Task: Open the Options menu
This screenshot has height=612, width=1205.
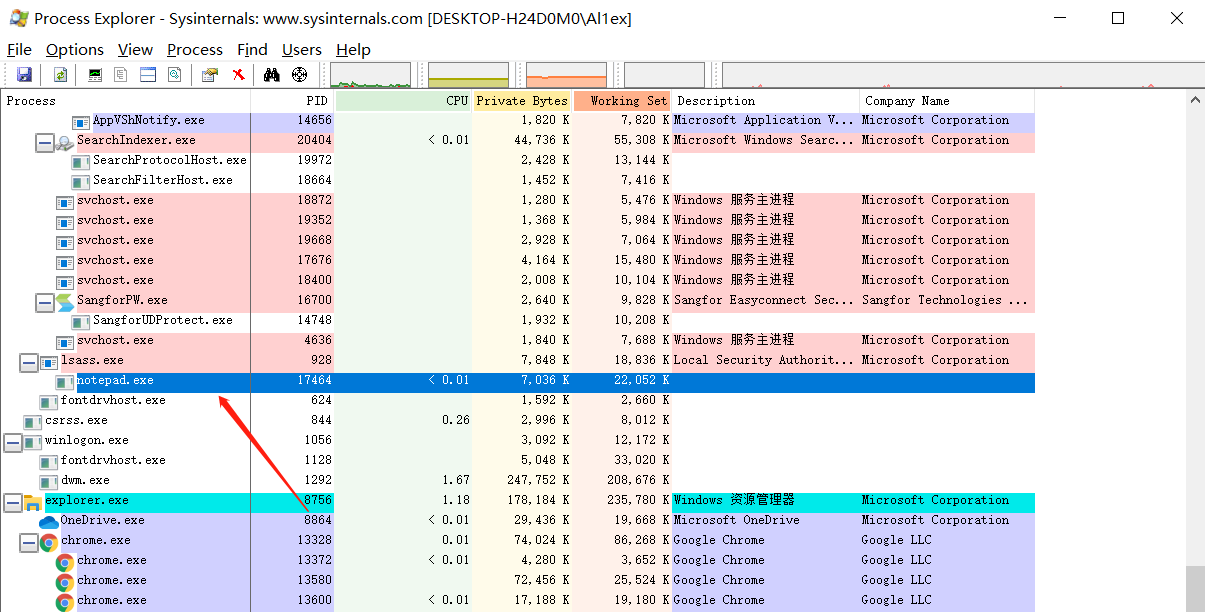Action: point(75,49)
